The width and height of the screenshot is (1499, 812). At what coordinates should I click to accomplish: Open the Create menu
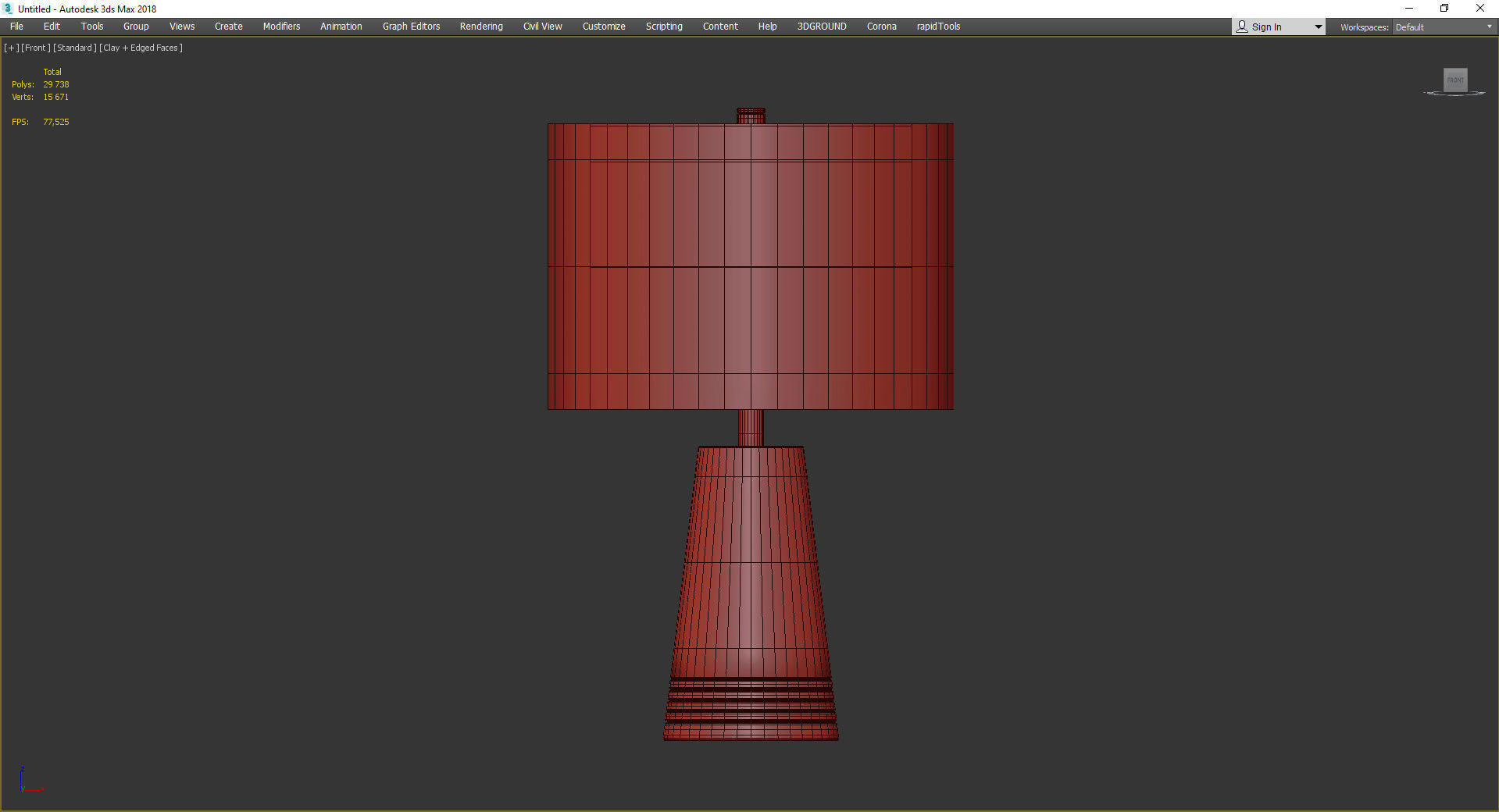[229, 27]
